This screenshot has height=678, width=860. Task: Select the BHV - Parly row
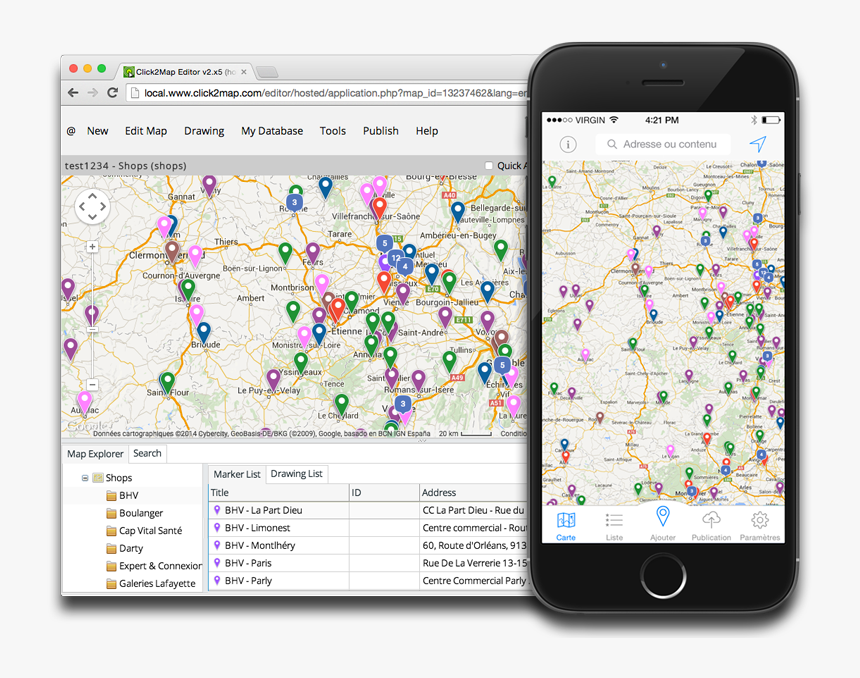coord(368,580)
